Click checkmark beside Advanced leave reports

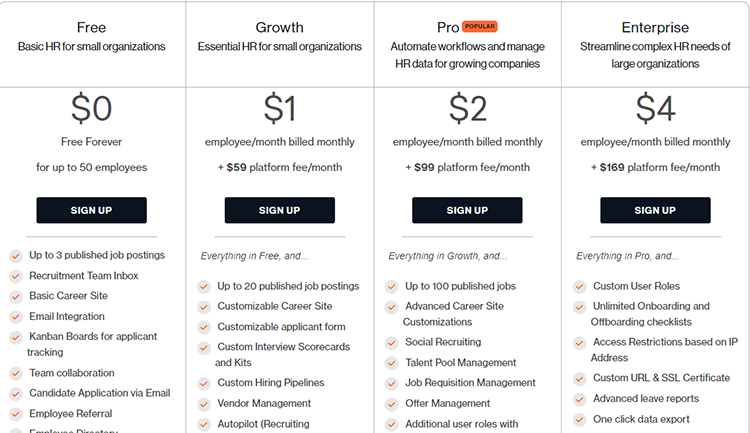tap(580, 399)
